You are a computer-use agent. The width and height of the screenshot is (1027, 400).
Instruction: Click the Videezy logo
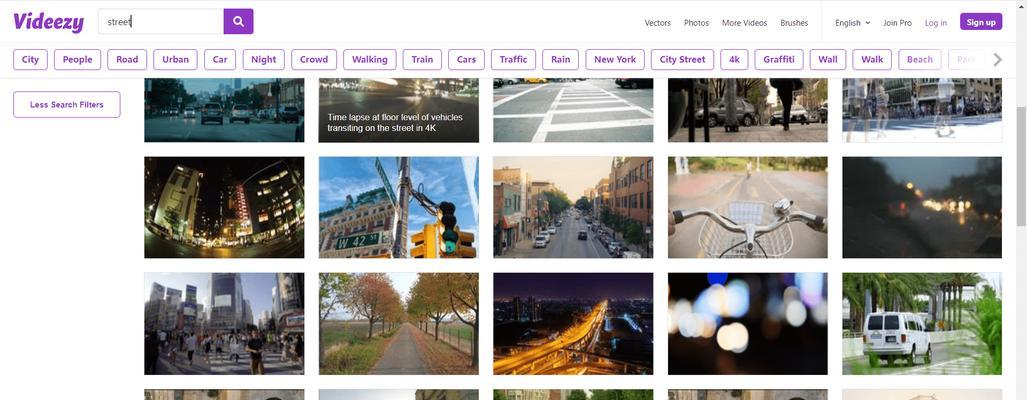point(48,22)
